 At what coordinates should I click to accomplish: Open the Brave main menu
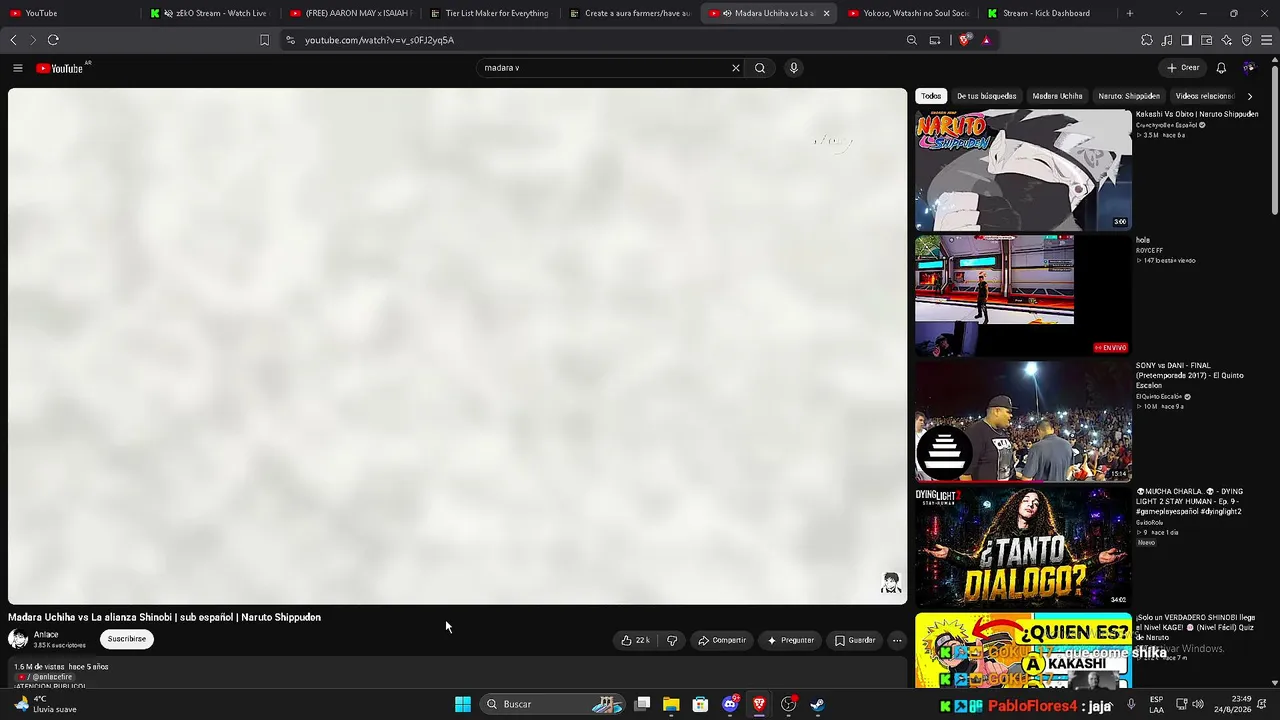[x=1267, y=40]
